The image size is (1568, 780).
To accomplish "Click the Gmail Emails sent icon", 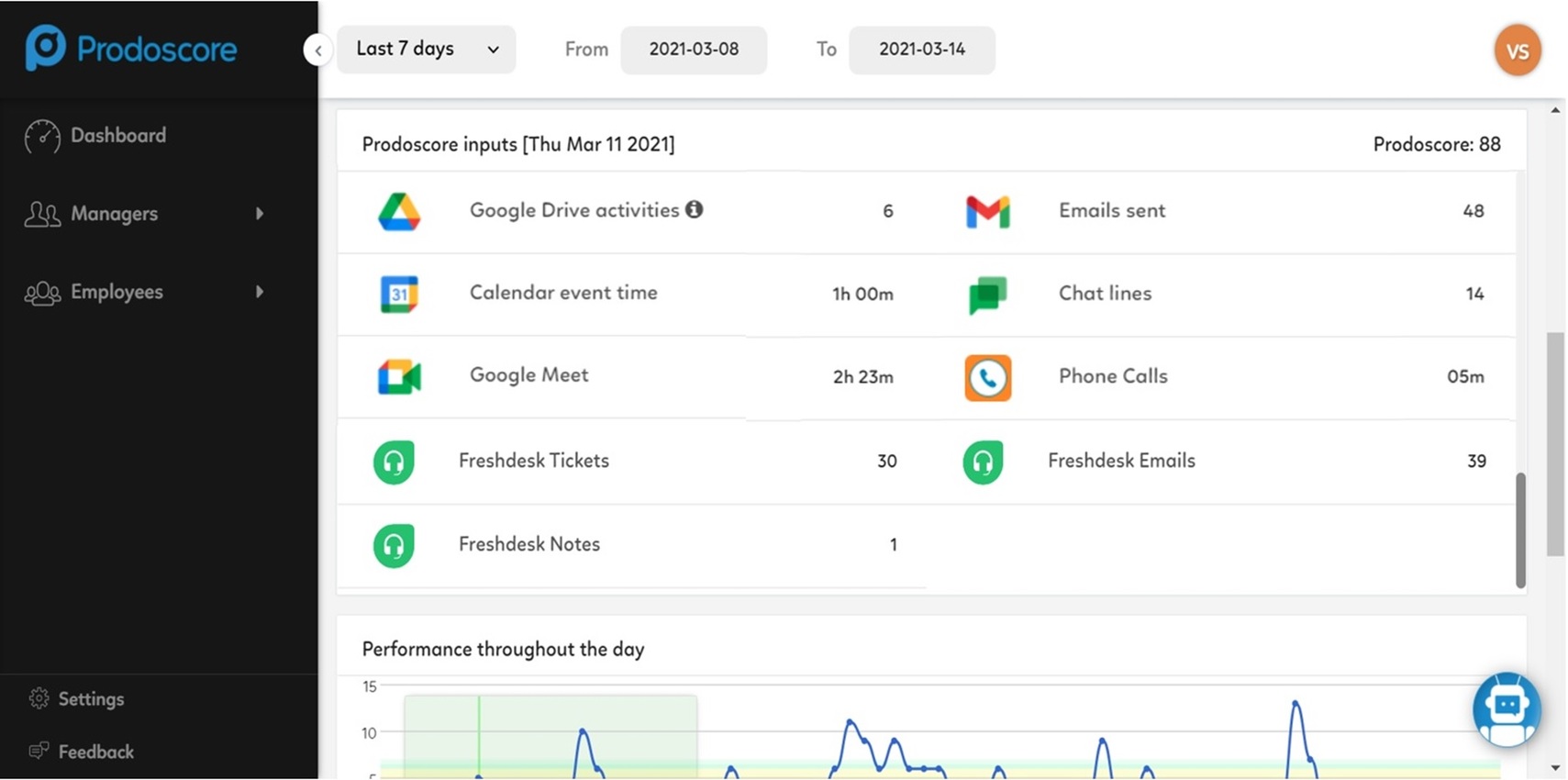I will coord(987,212).
